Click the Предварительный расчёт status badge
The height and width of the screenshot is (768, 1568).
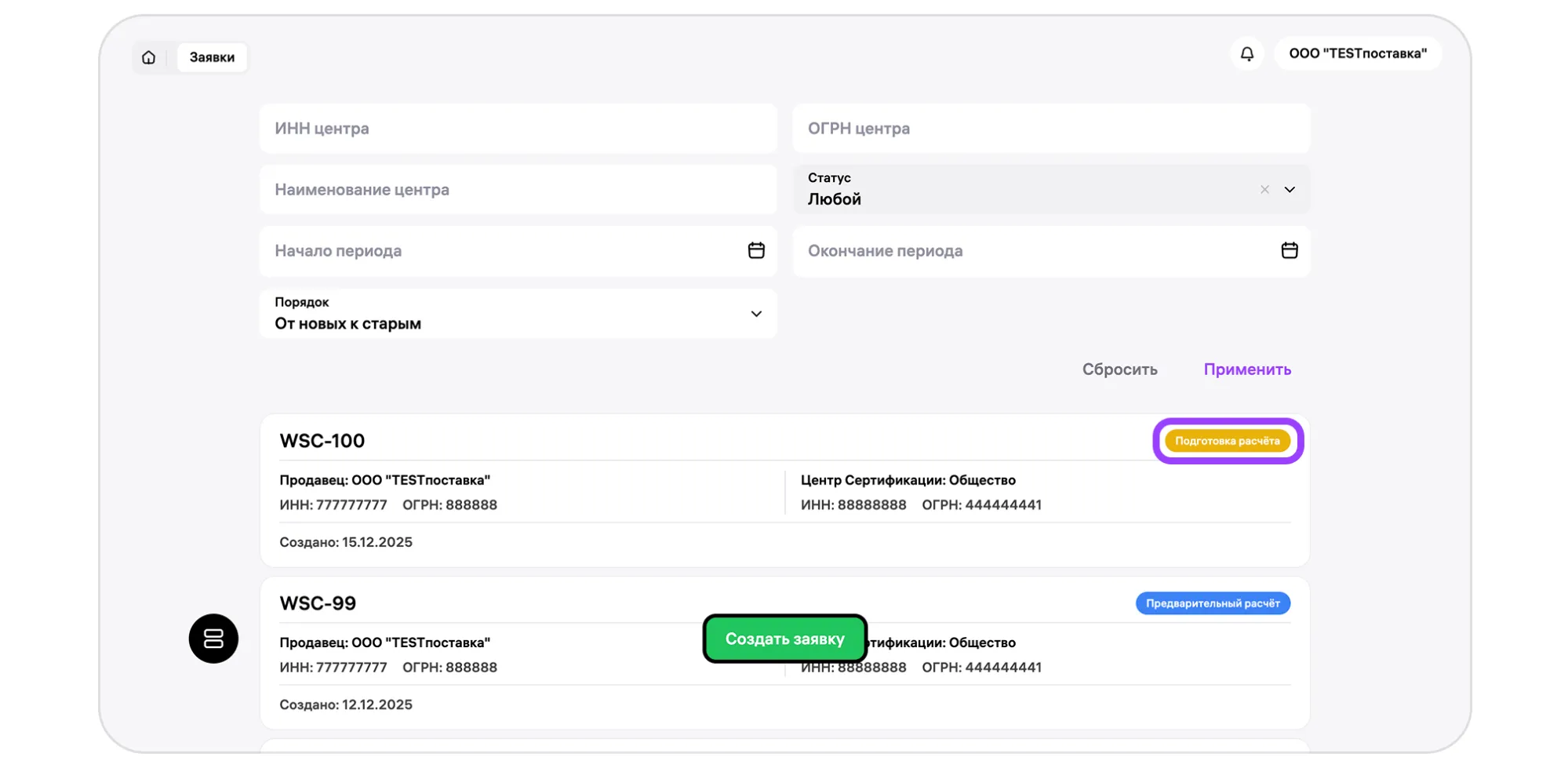coord(1212,603)
